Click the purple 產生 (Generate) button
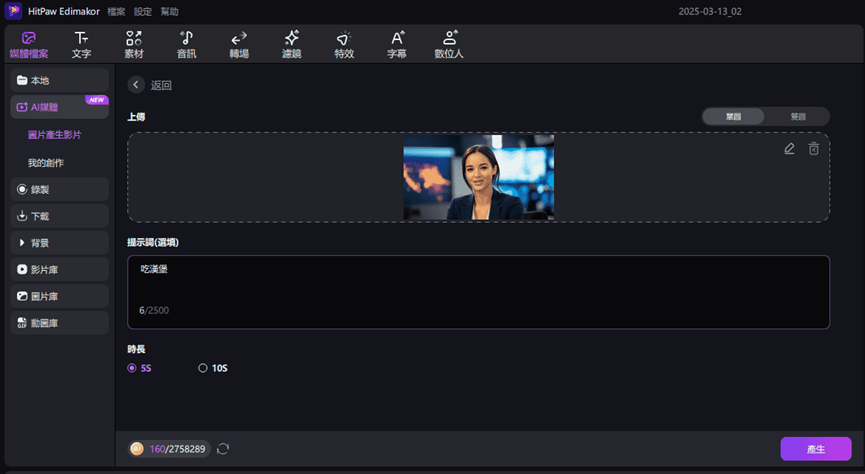 (815, 449)
